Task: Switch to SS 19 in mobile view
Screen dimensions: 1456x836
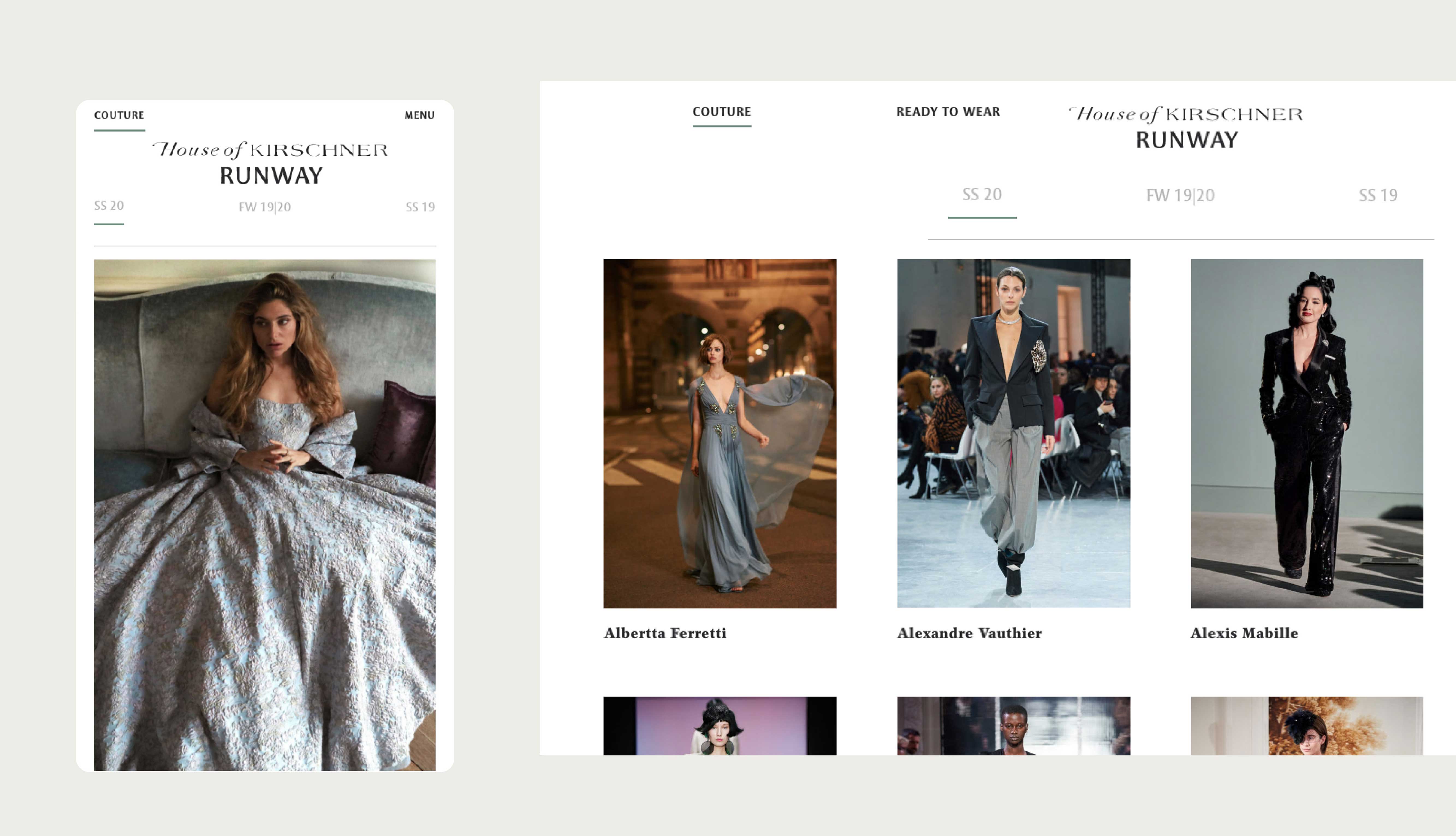Action: 420,207
